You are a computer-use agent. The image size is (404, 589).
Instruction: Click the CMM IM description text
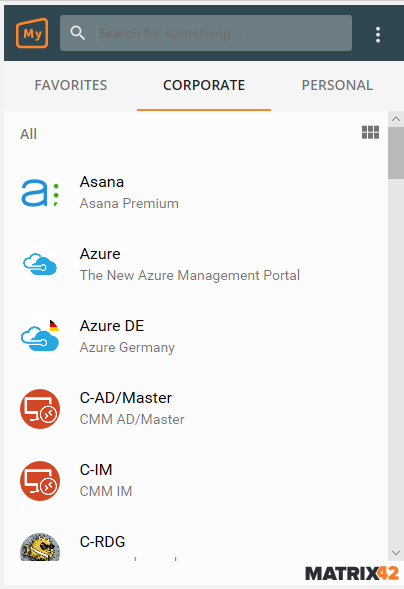(106, 491)
